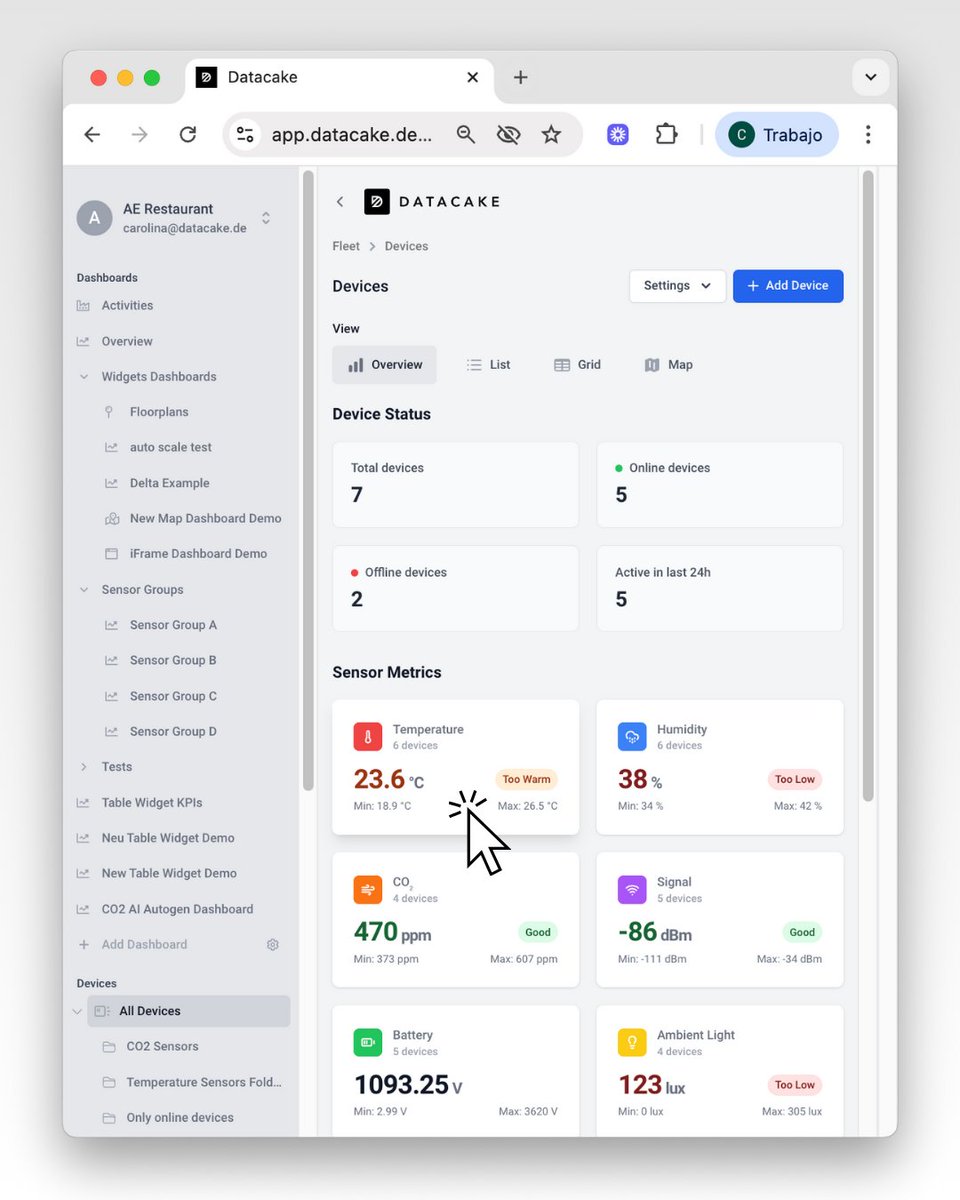The height and width of the screenshot is (1200, 960).
Task: Open a new browser tab with plus
Action: point(520,77)
